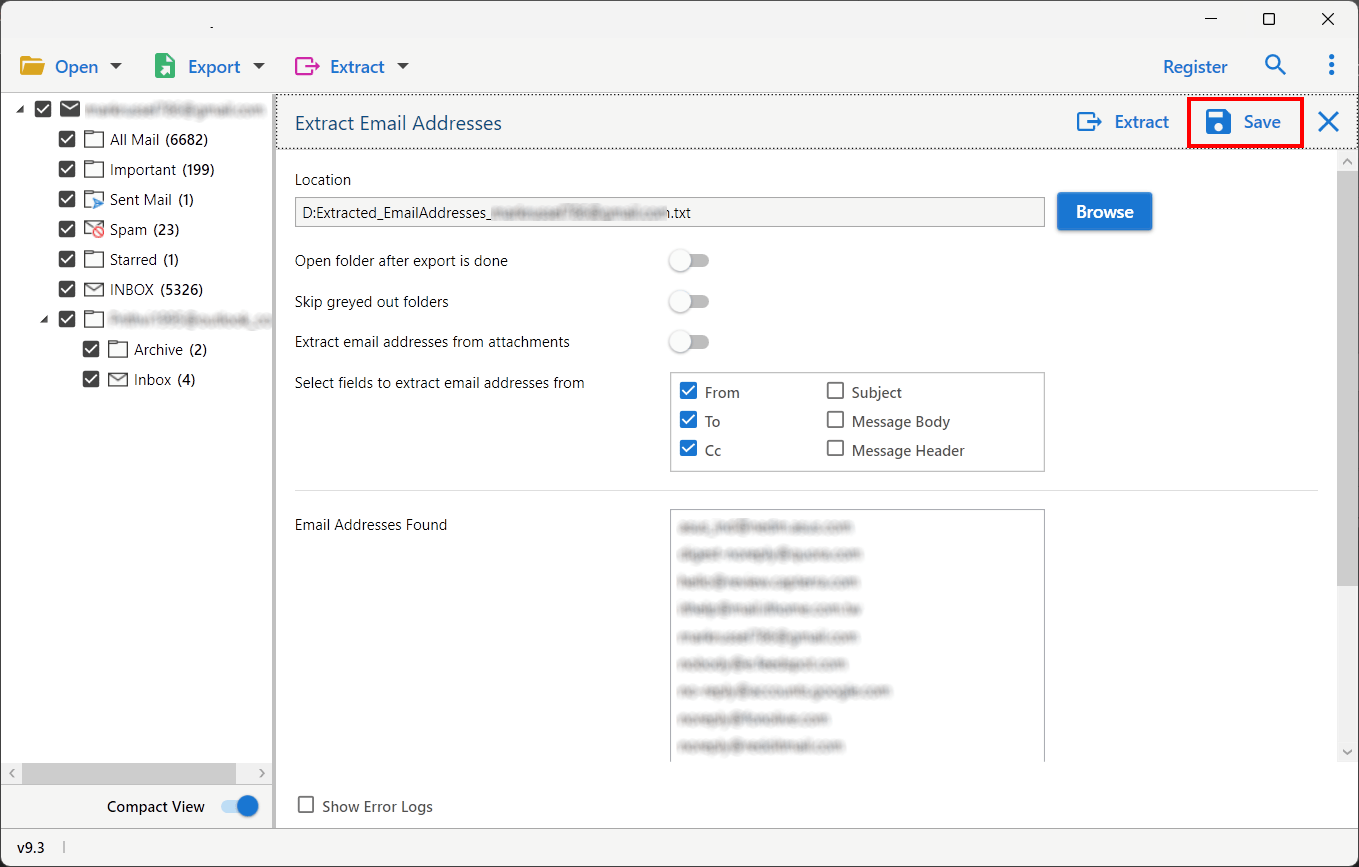1359x867 pixels.
Task: Click the Register link
Action: click(1195, 67)
